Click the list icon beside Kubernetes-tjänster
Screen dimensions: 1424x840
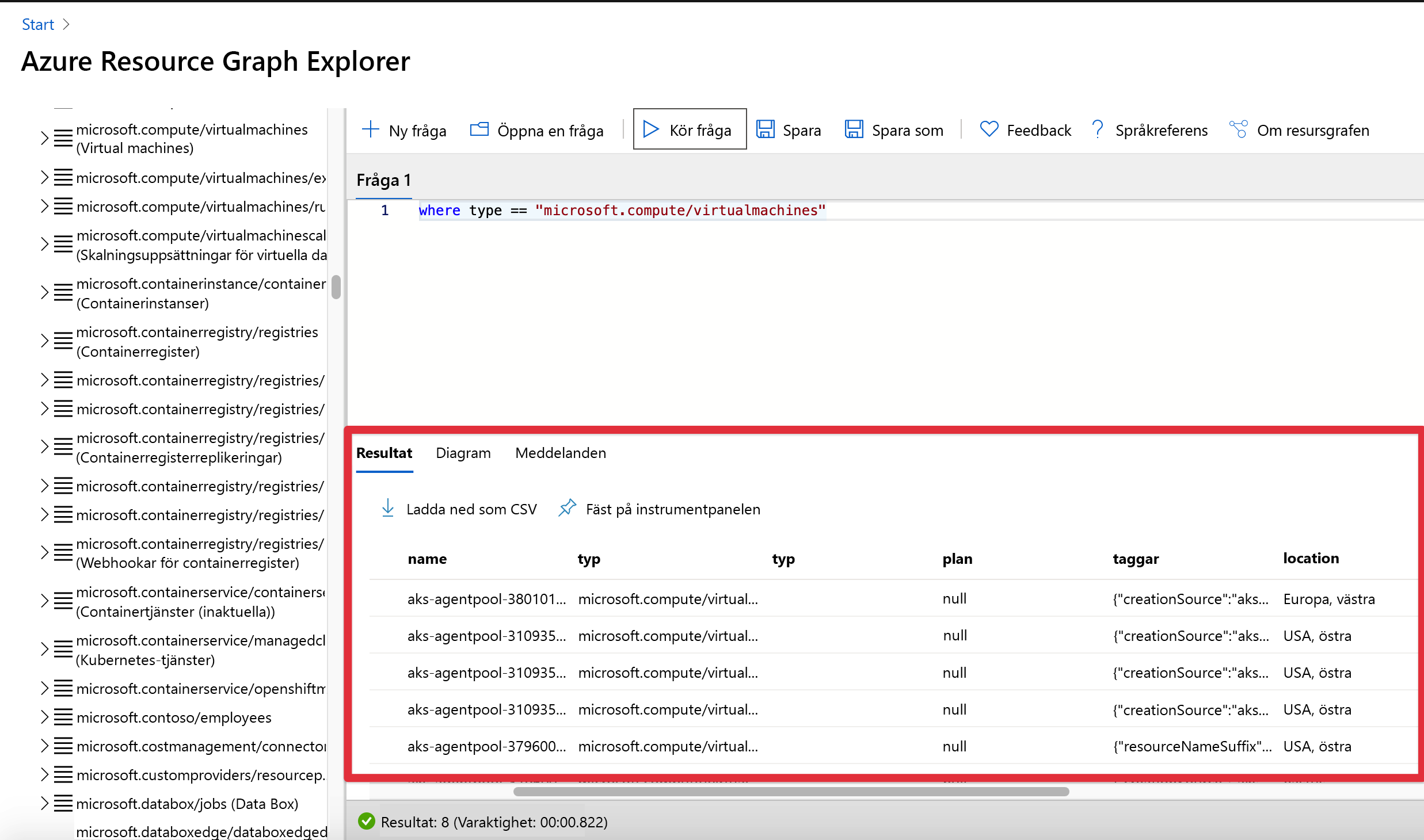click(63, 650)
